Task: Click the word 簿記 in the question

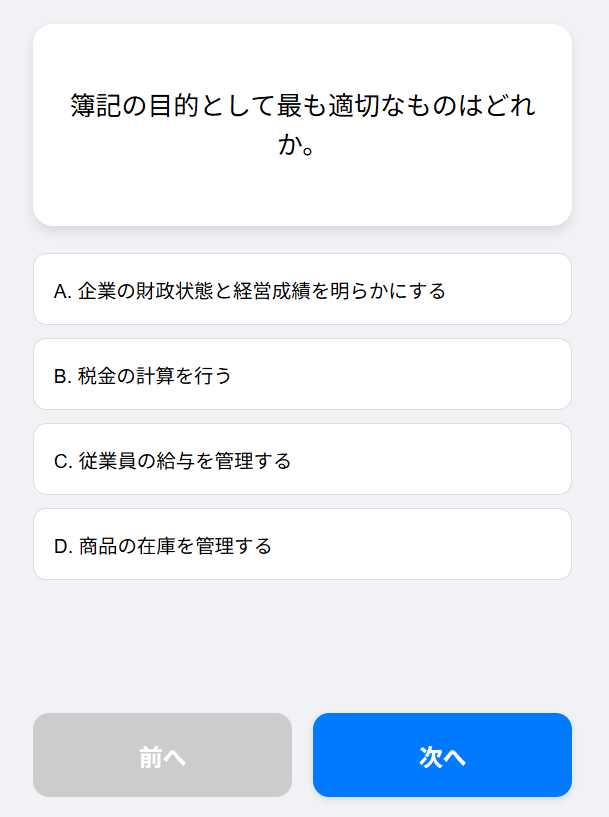Action: (x=93, y=106)
